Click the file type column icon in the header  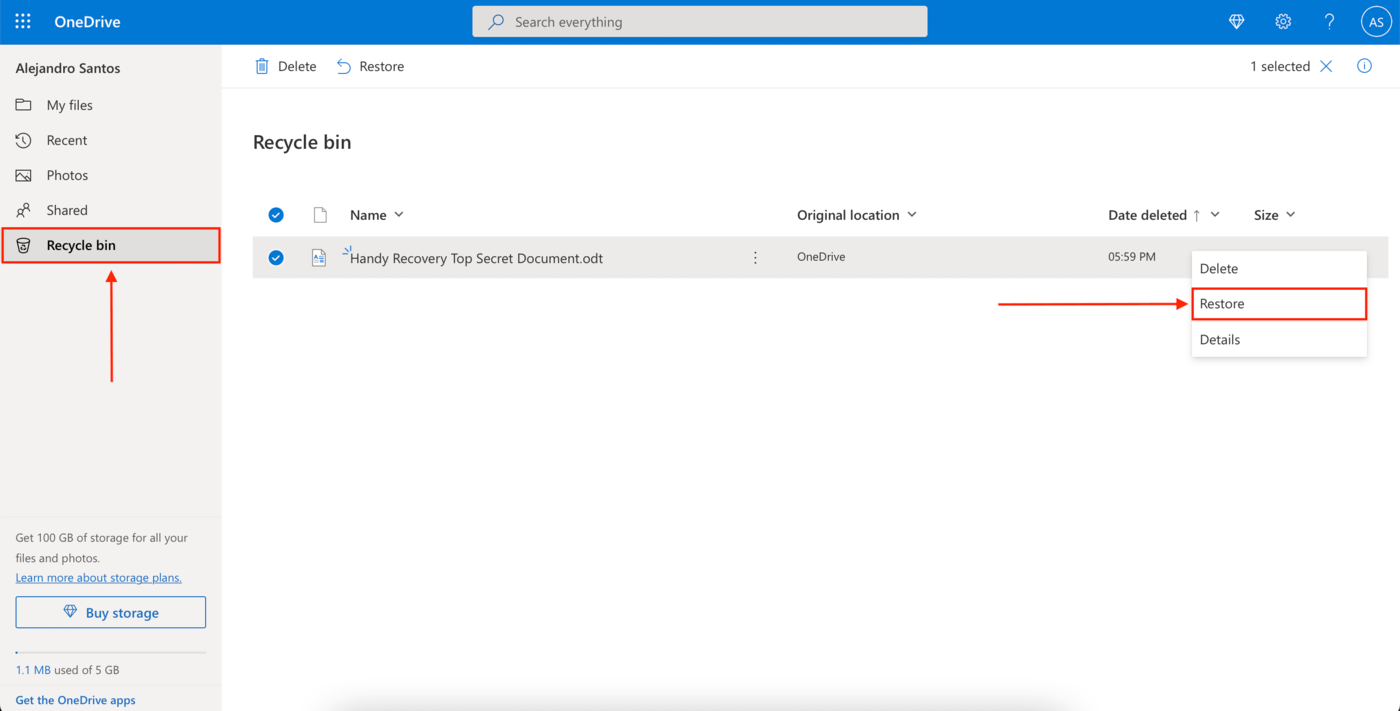[320, 215]
